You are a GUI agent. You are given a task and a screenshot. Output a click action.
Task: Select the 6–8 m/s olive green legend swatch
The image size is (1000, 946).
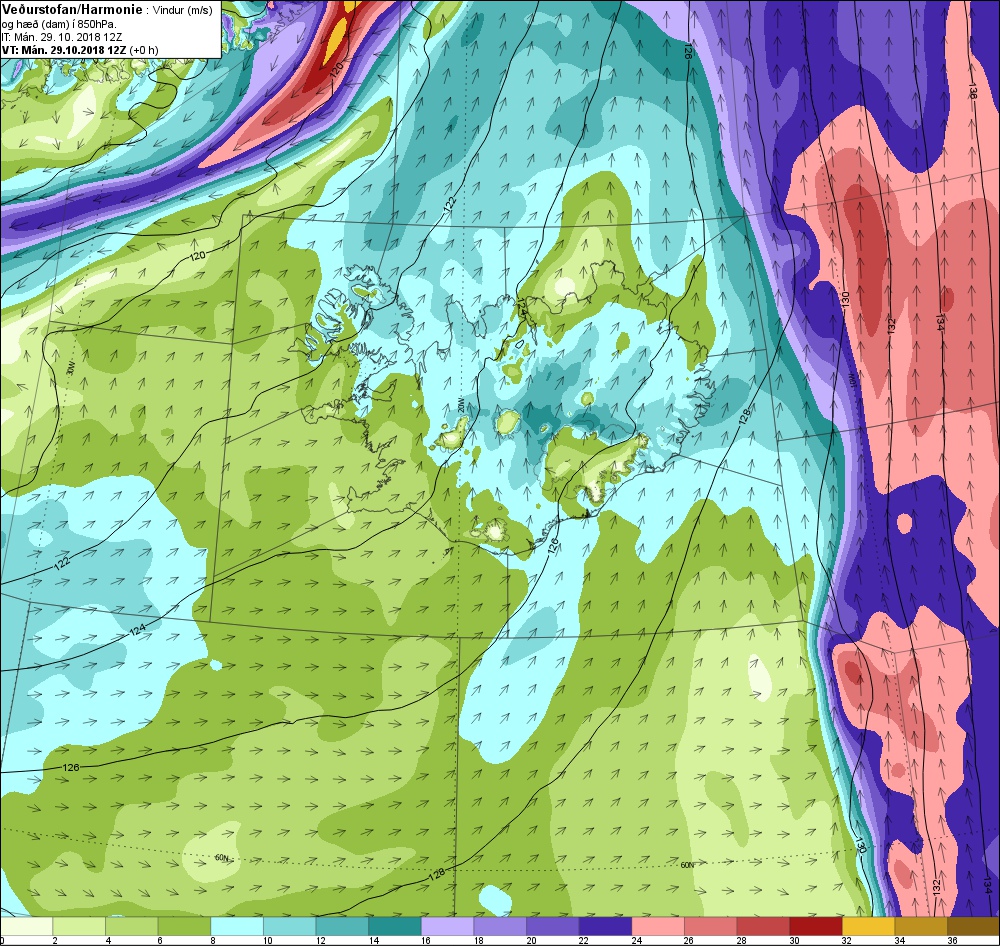184,926
